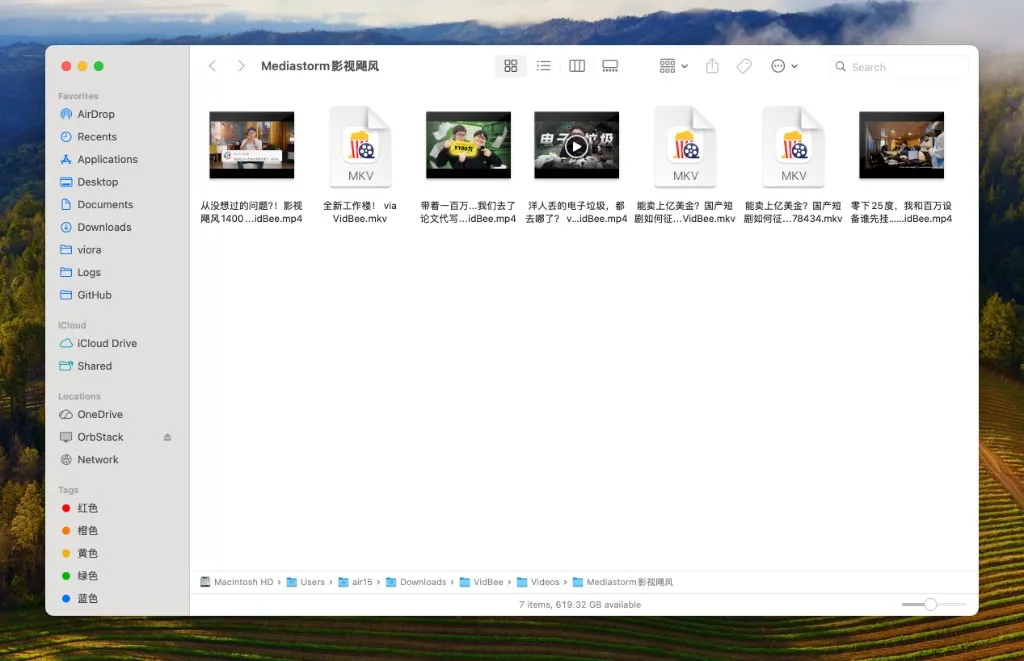Toggle the active icon view button
Screen dimensions: 1024x661
pos(510,66)
